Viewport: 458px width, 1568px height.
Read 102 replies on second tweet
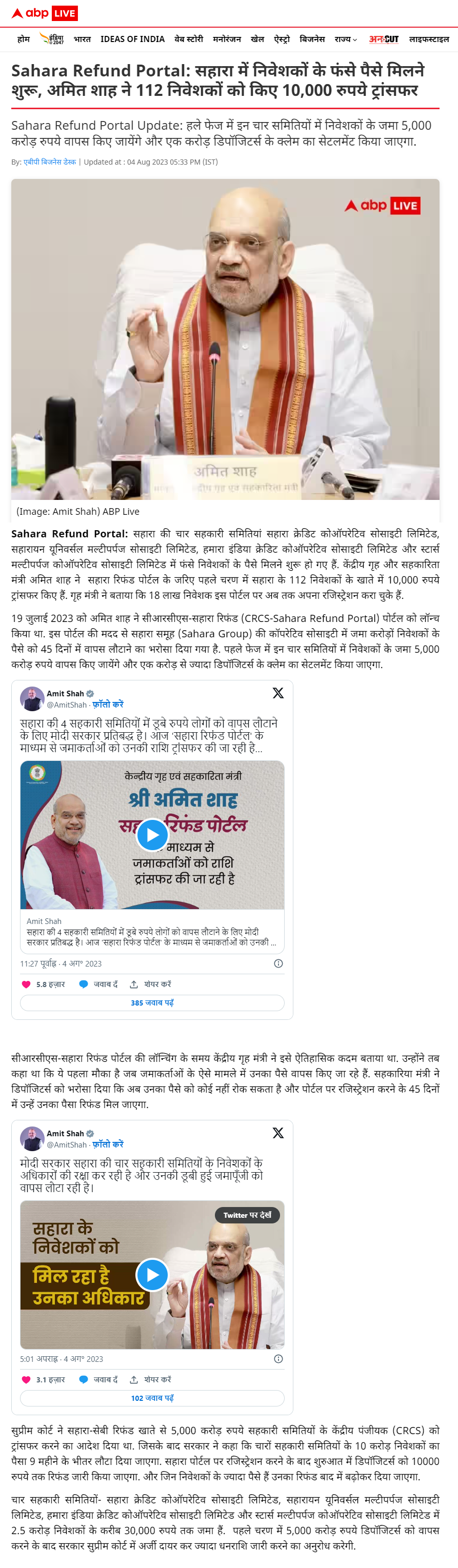click(152, 1398)
